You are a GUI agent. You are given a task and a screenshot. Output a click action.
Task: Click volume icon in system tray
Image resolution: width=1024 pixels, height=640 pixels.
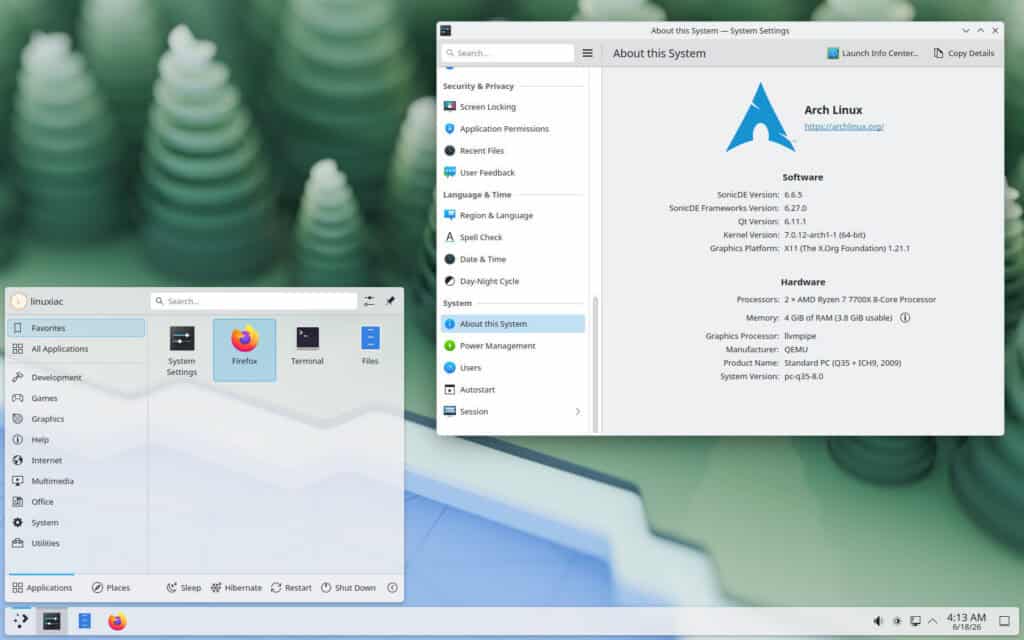coord(878,621)
